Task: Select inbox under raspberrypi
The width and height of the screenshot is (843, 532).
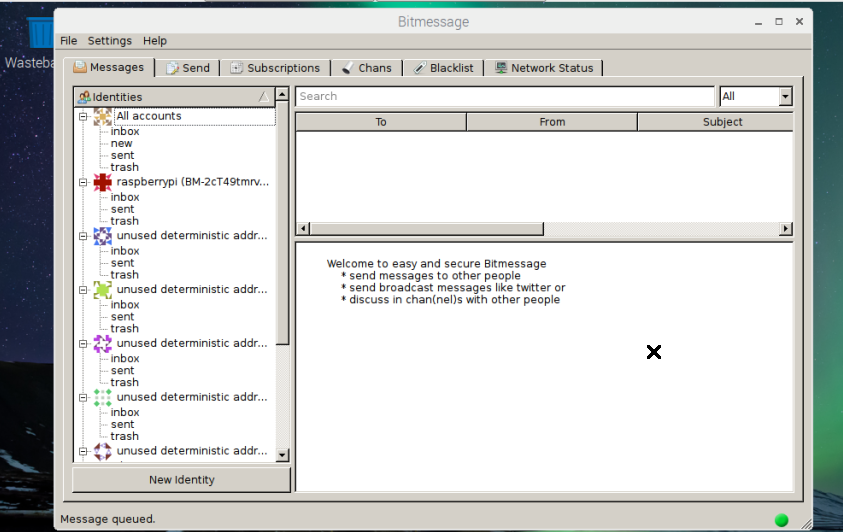Action: coord(125,197)
